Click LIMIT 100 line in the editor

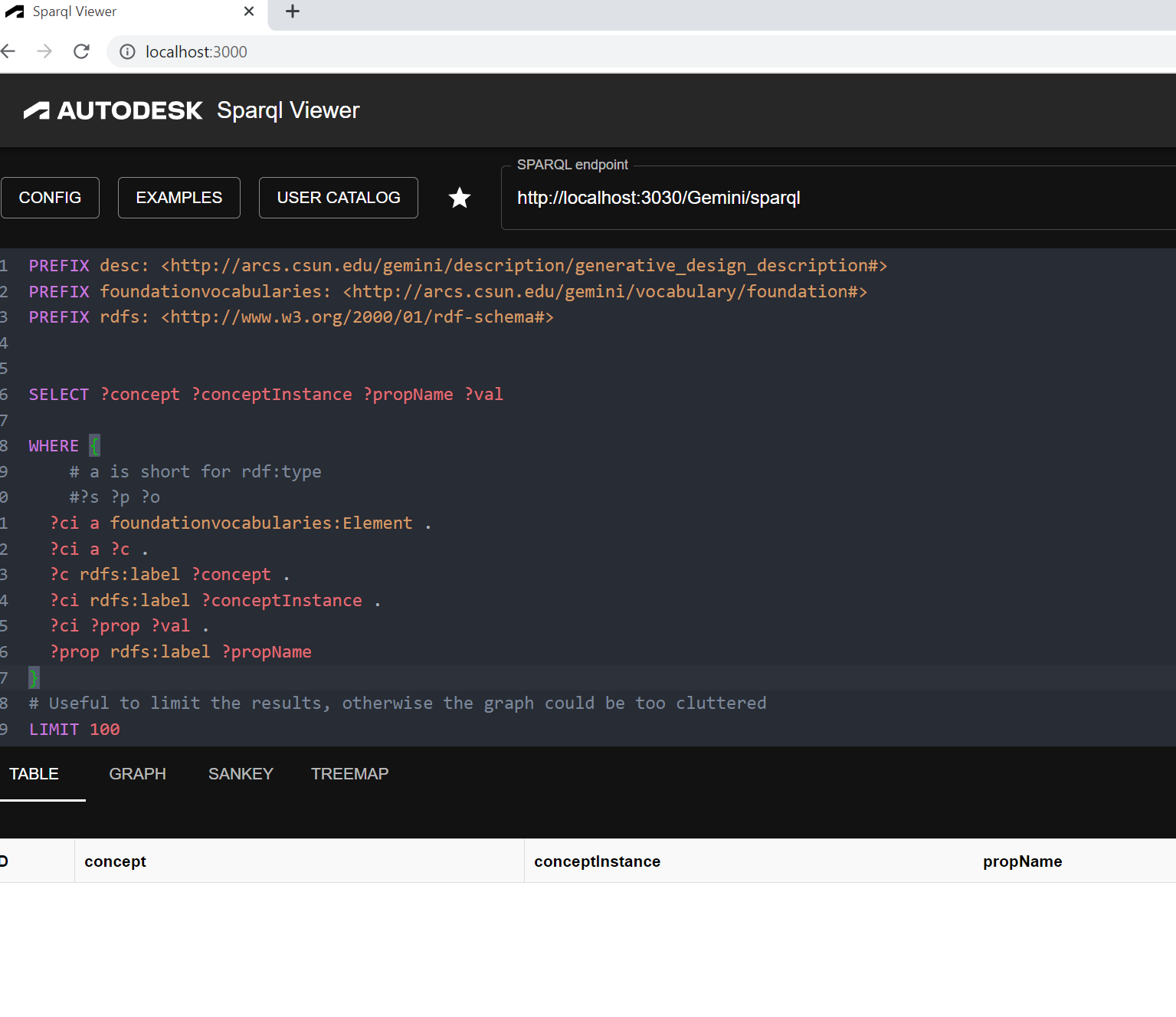[x=74, y=730]
